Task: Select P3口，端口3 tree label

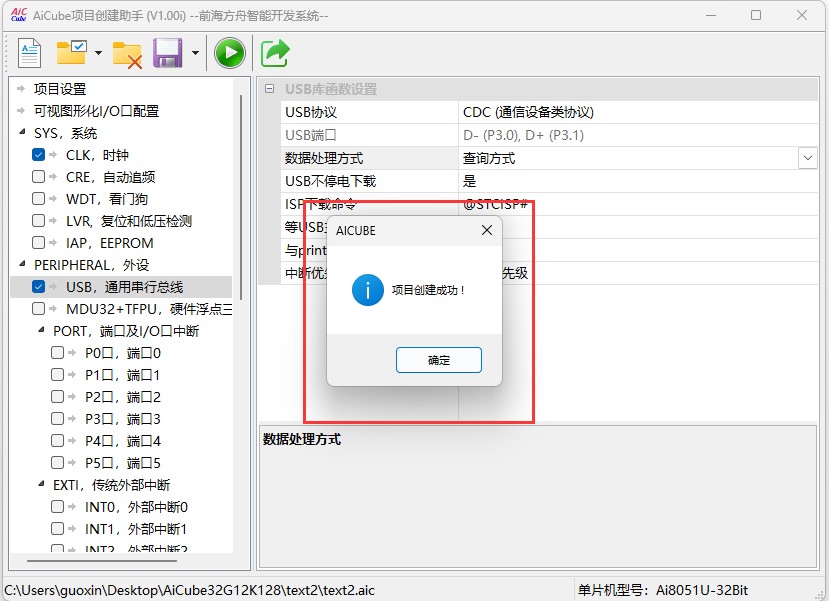Action: pyautogui.click(x=123, y=419)
